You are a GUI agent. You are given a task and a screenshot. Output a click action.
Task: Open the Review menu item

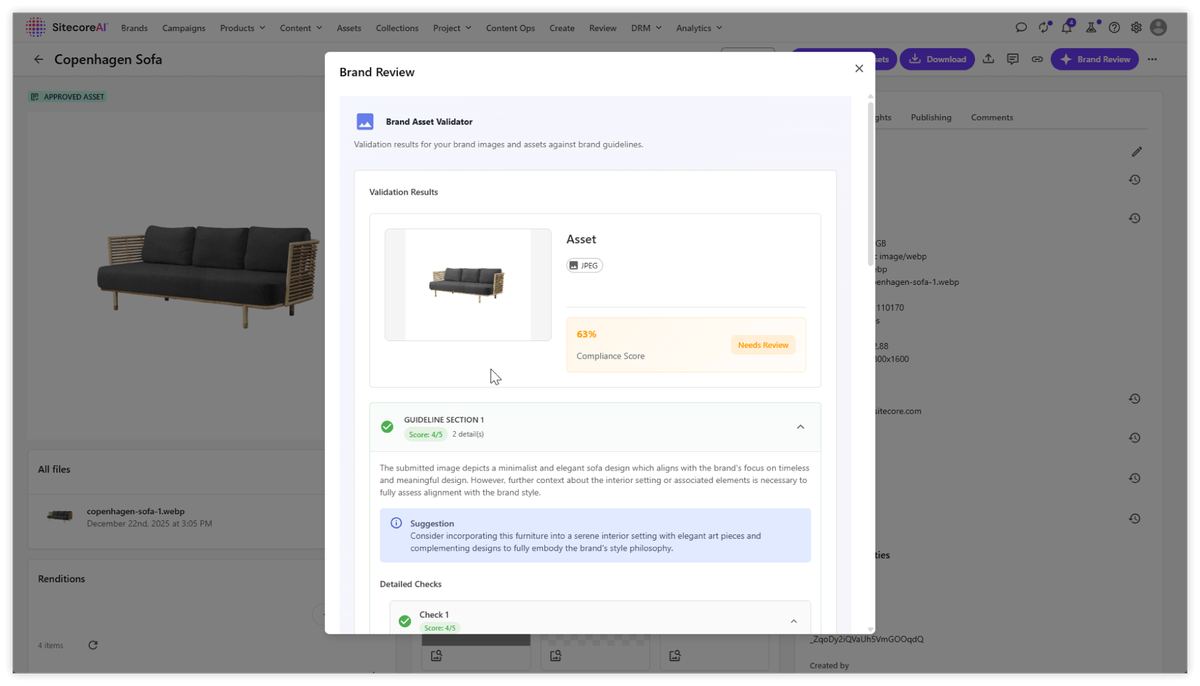(603, 28)
